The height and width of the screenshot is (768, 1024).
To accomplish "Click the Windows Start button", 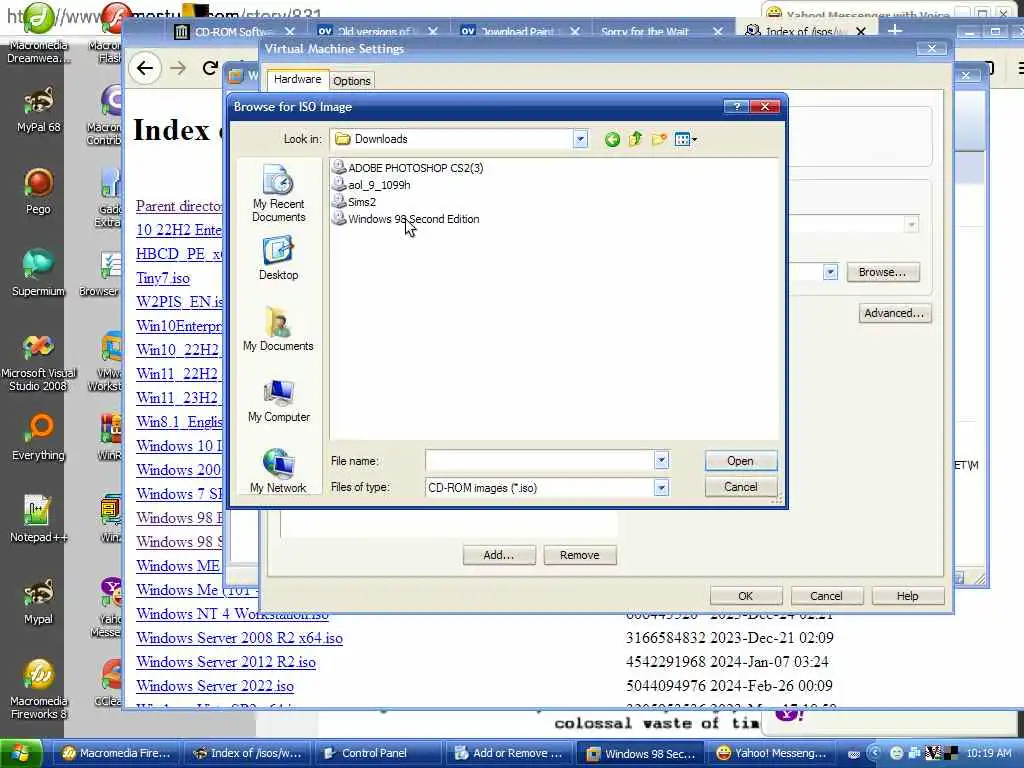I will (21, 753).
